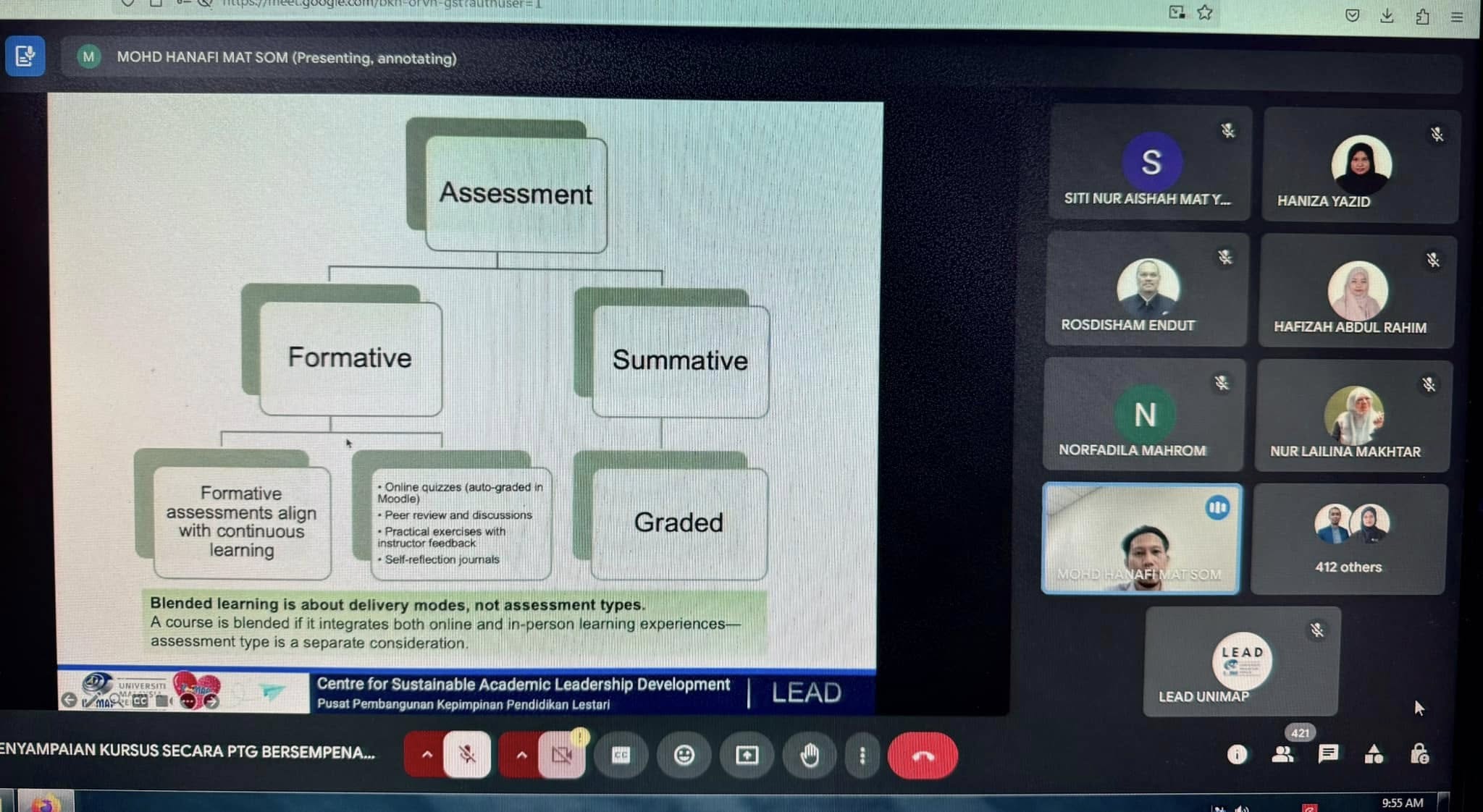Image resolution: width=1483 pixels, height=812 pixels.
Task: Open meeting details info icon
Action: (1237, 755)
